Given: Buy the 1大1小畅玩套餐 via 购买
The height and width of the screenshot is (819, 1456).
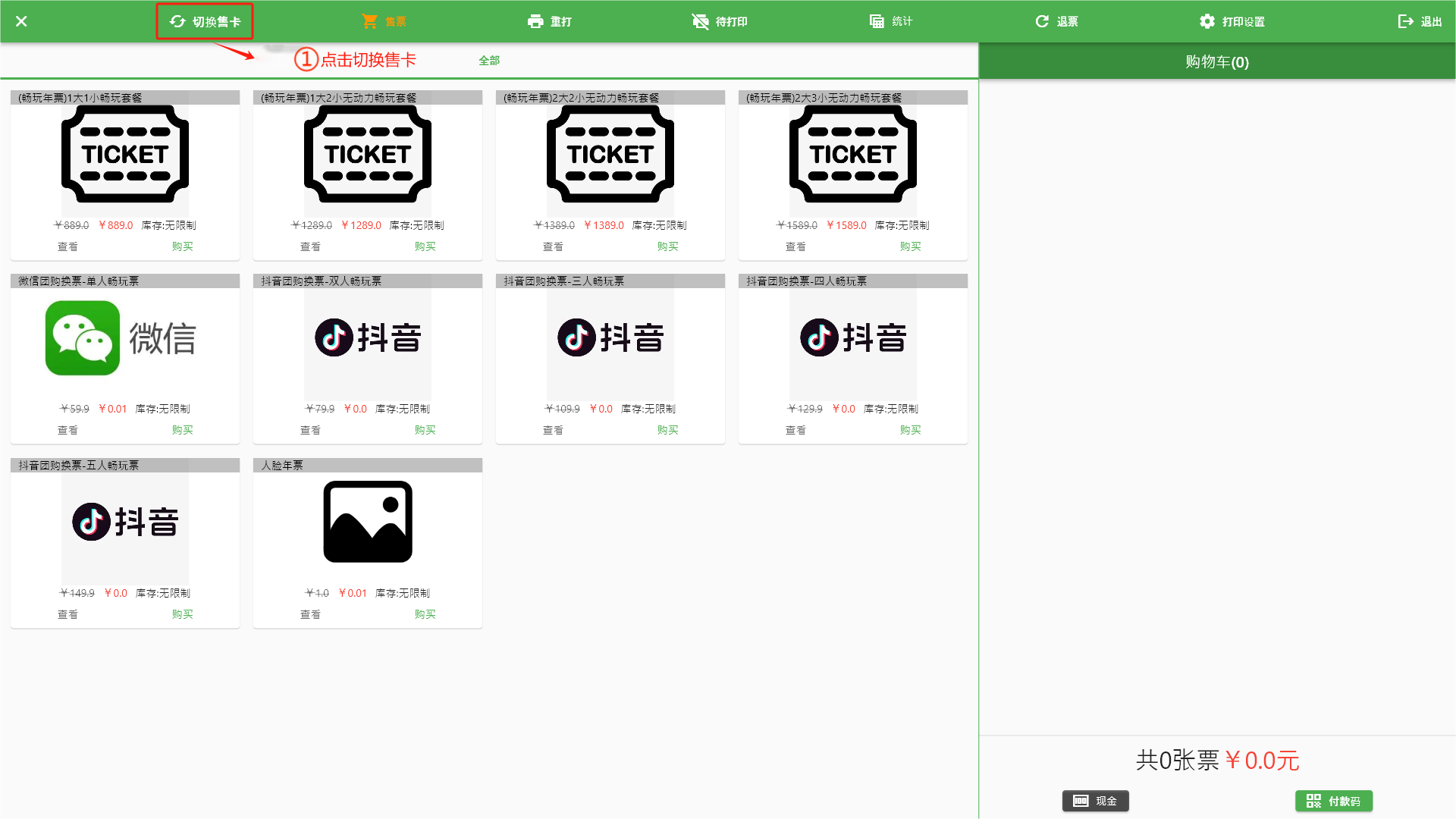Looking at the screenshot, I should [x=182, y=246].
